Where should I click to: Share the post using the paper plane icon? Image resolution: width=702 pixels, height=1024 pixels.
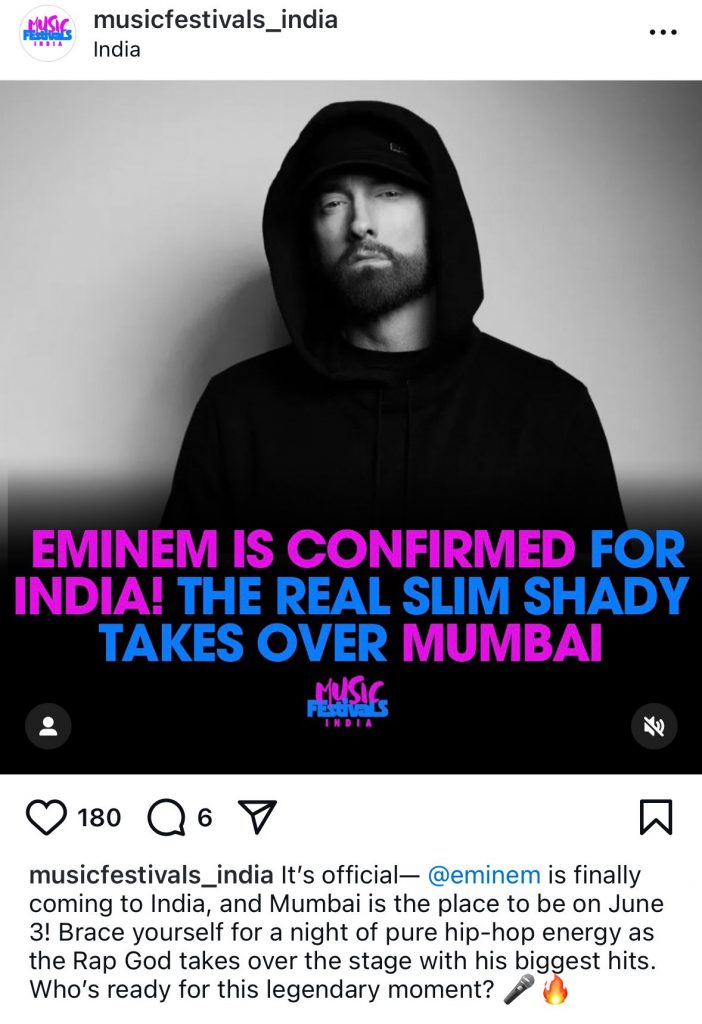click(x=258, y=818)
